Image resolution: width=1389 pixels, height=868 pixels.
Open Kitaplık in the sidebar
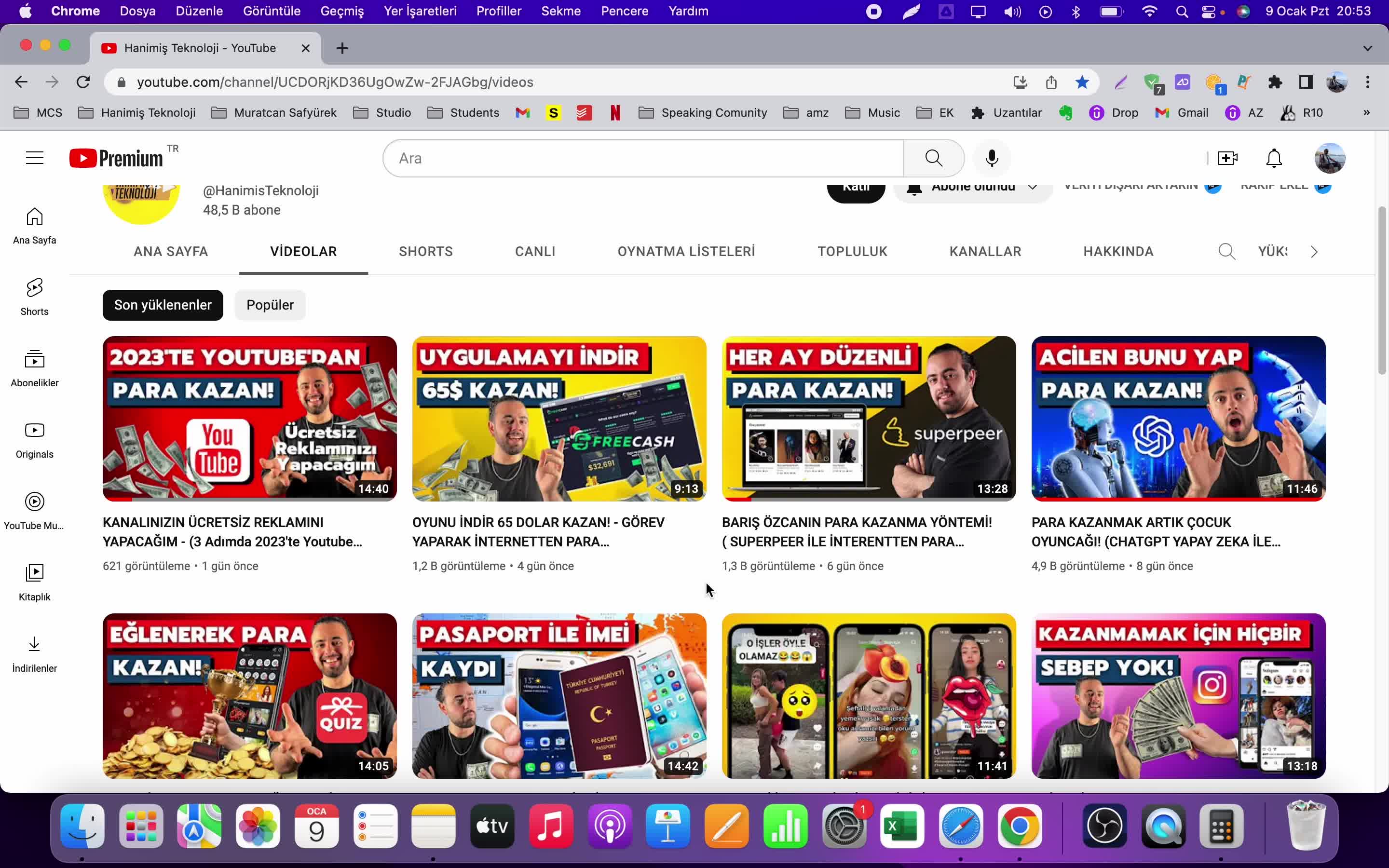tap(34, 582)
